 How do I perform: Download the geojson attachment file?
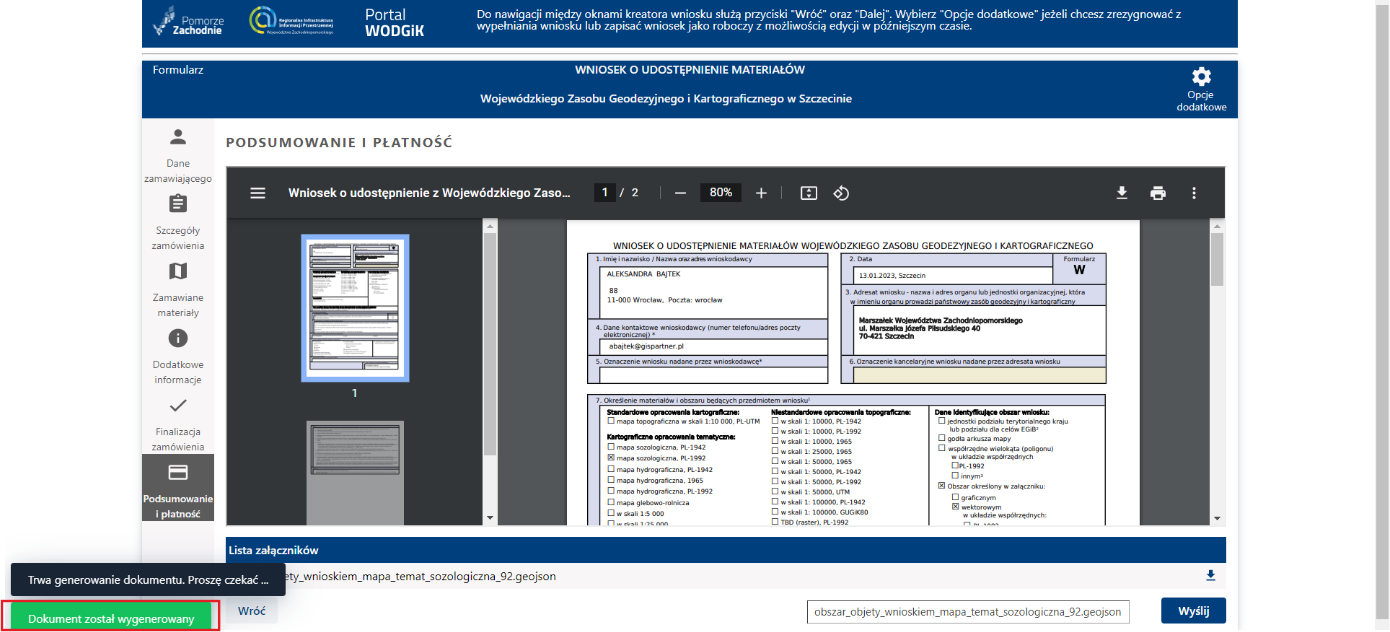[1211, 575]
